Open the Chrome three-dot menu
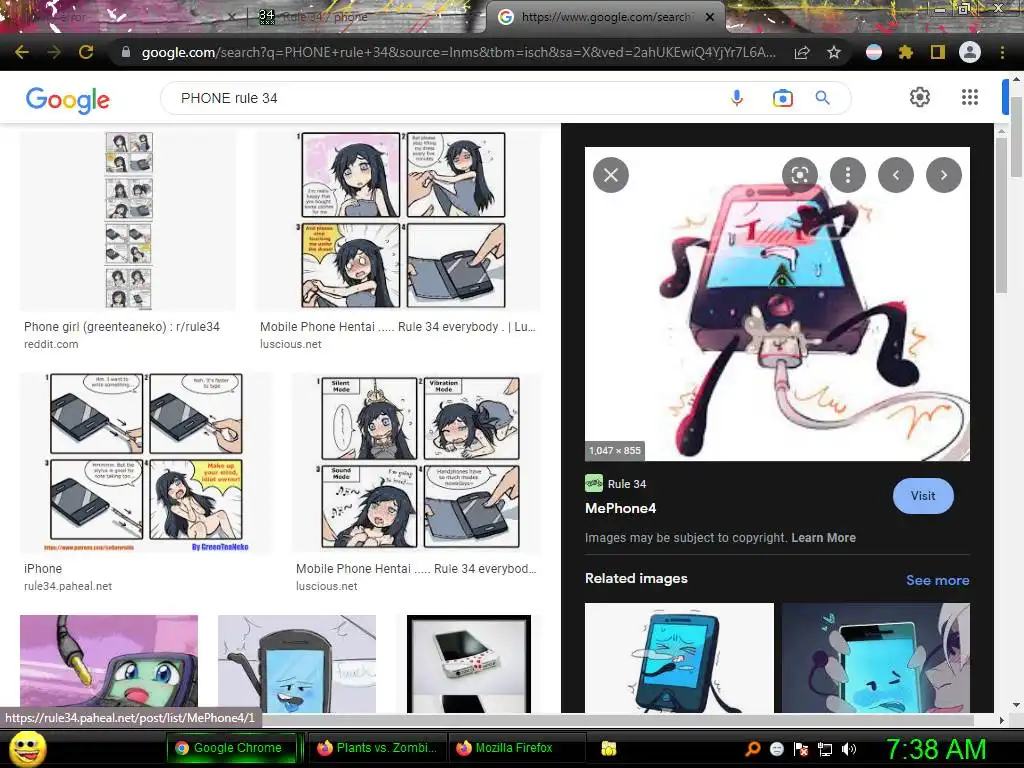This screenshot has height=768, width=1024. pos(1002,52)
